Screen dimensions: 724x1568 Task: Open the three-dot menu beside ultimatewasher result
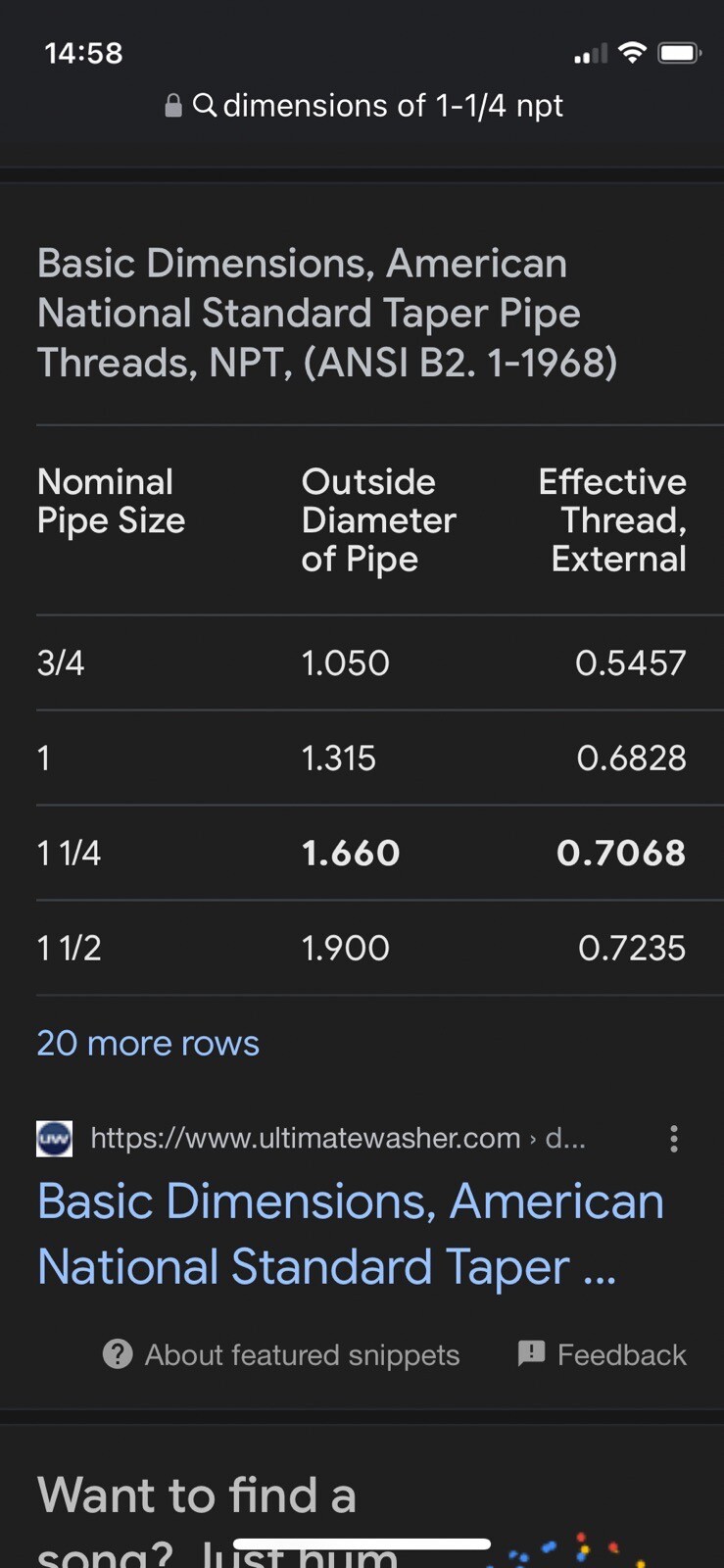tap(673, 1138)
